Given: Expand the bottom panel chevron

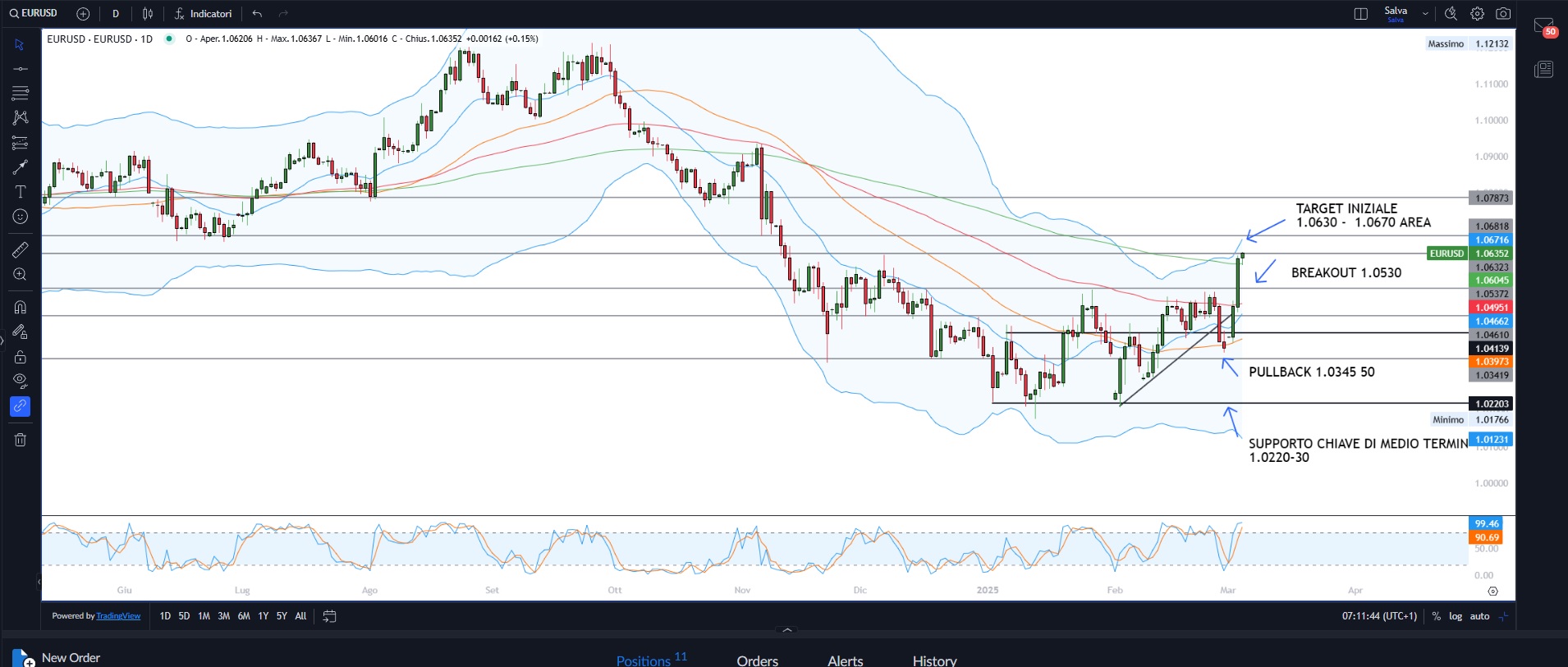Looking at the screenshot, I should click(787, 630).
